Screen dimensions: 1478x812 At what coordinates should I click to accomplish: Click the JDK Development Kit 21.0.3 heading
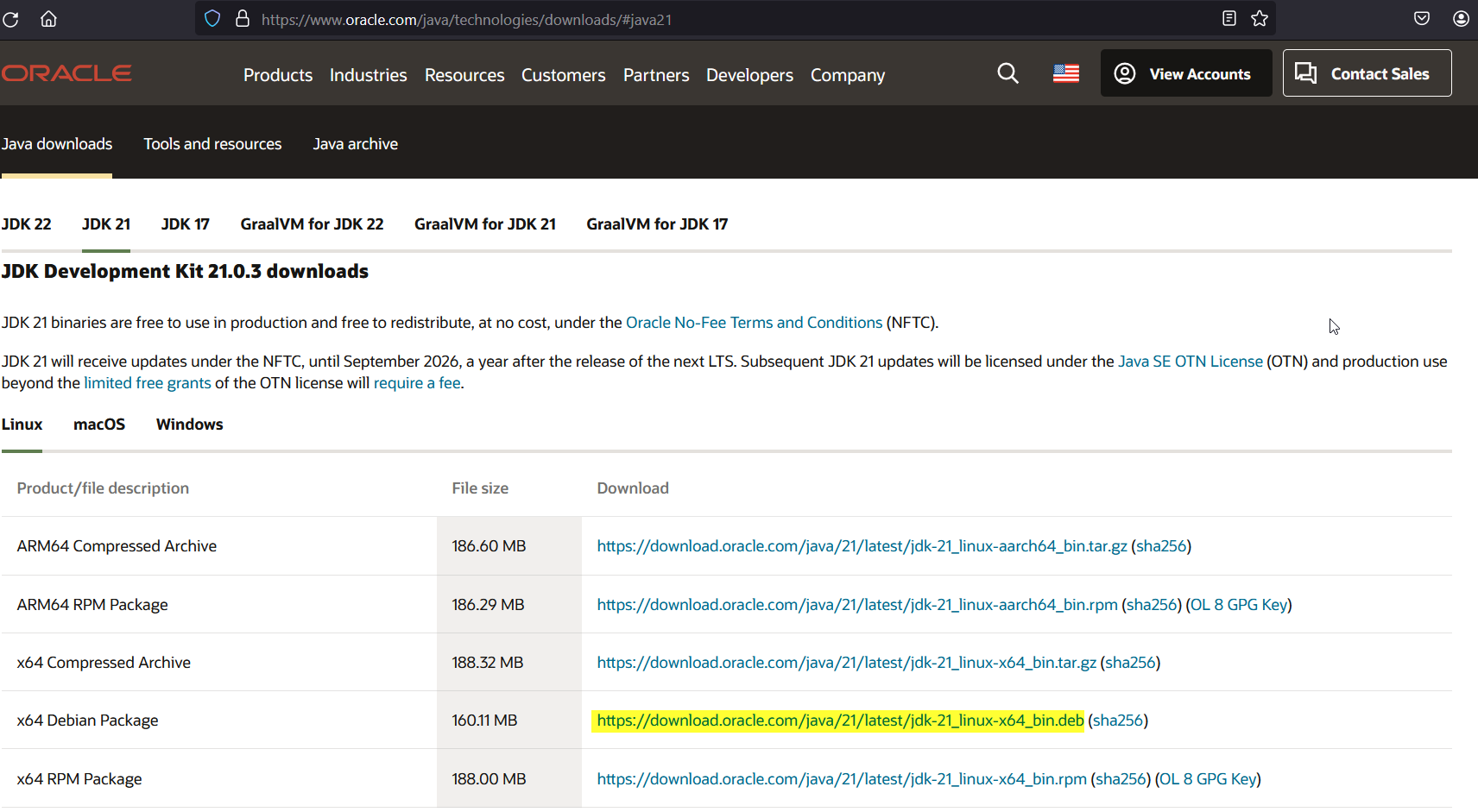[185, 272]
